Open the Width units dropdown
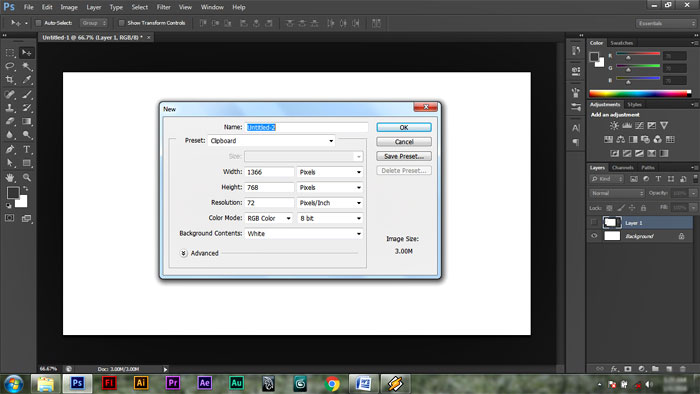Screen dimensions: 700x394 (330, 172)
